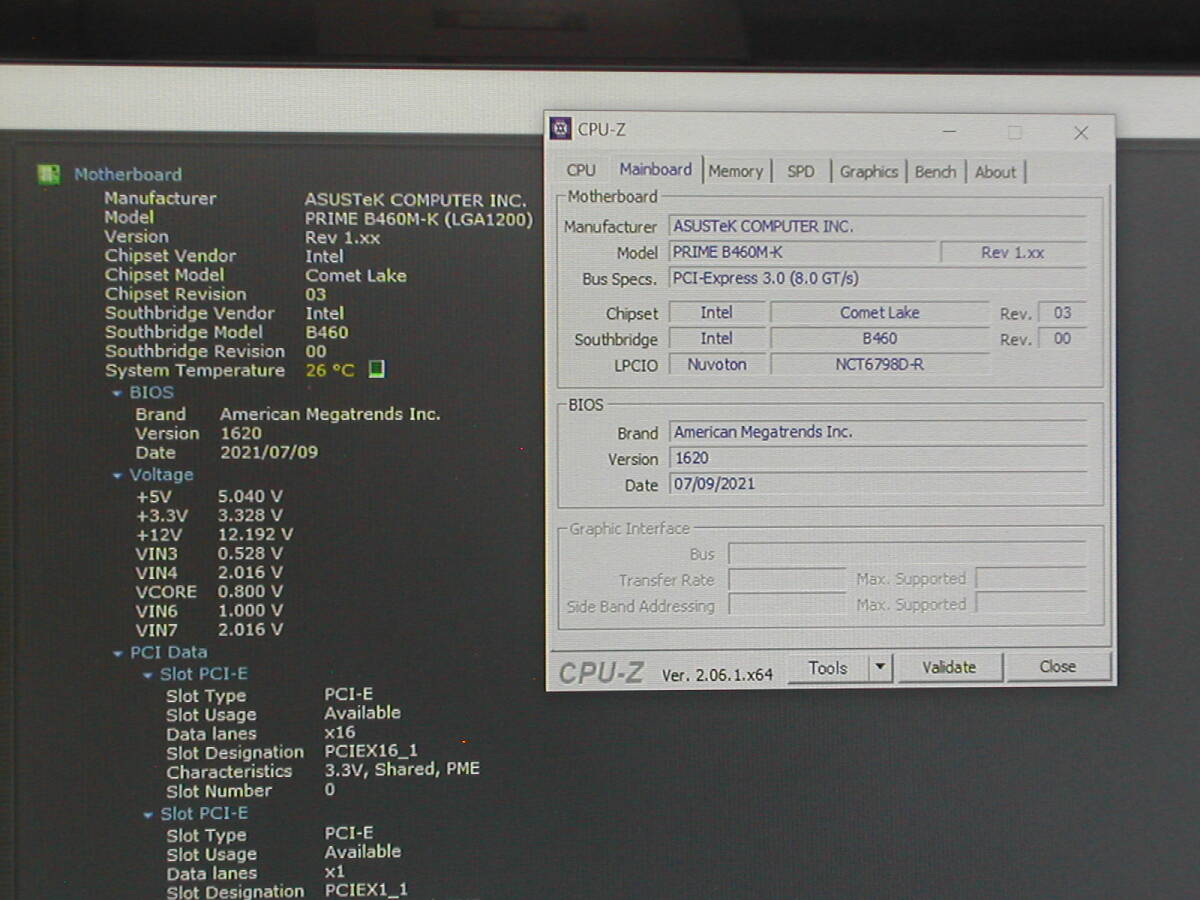Click the Chipset Rev. 03 field in CPU-Z

coord(1062,313)
